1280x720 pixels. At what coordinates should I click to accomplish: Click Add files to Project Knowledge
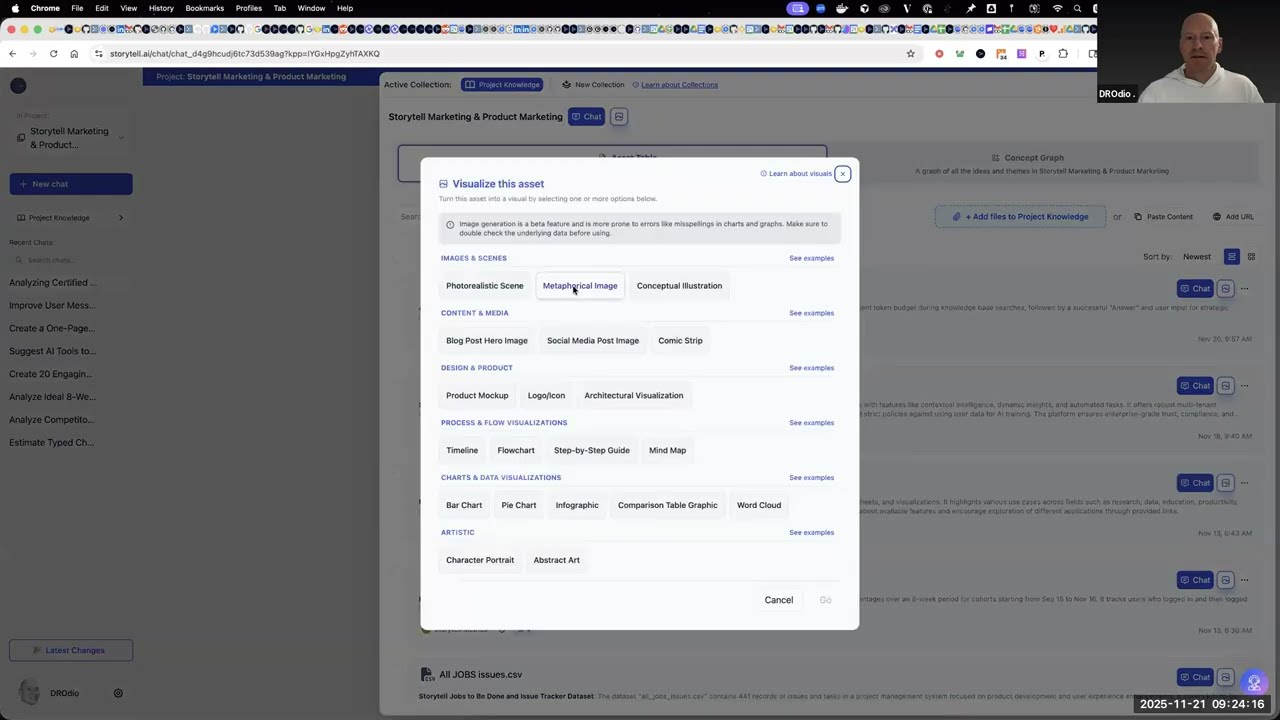click(x=1020, y=217)
